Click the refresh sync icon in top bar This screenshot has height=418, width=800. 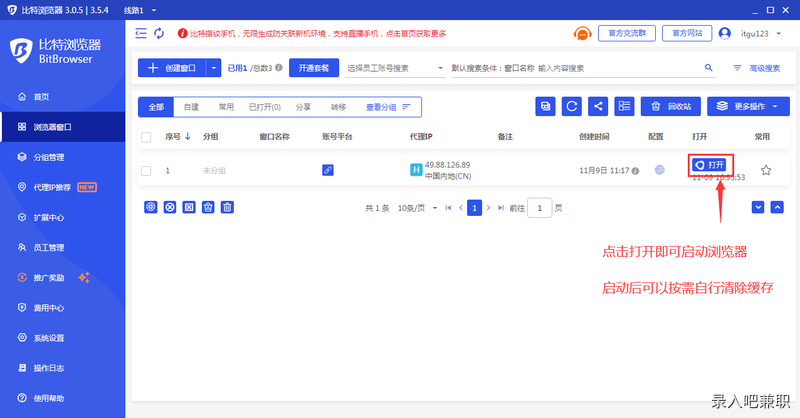(x=159, y=33)
